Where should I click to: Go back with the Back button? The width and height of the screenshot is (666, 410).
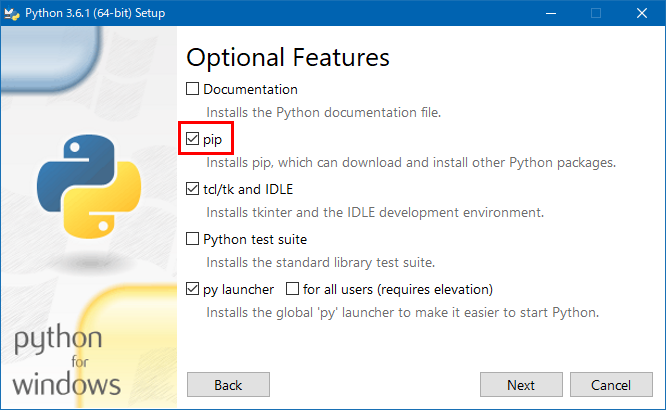tap(228, 385)
